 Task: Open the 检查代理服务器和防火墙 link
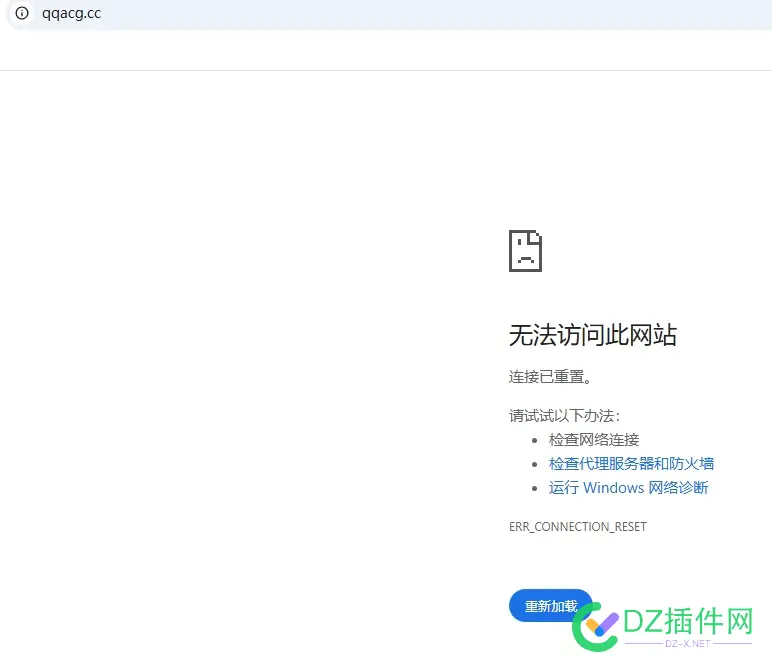[631, 463]
